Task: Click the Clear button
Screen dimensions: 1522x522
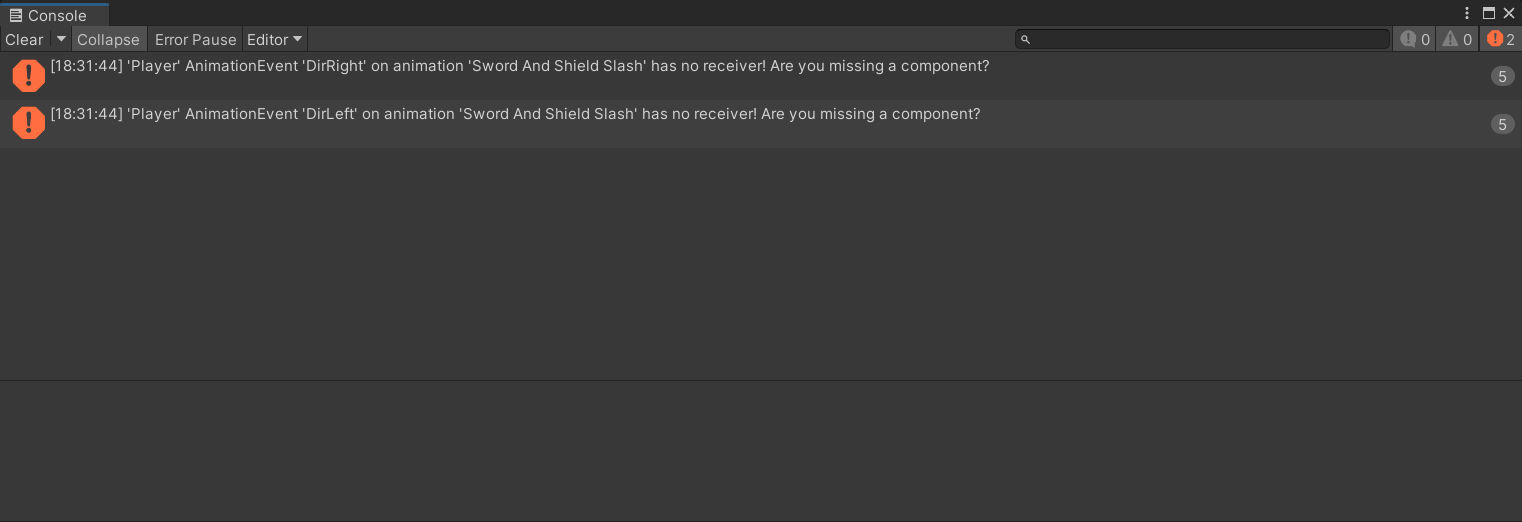Action: (x=24, y=40)
